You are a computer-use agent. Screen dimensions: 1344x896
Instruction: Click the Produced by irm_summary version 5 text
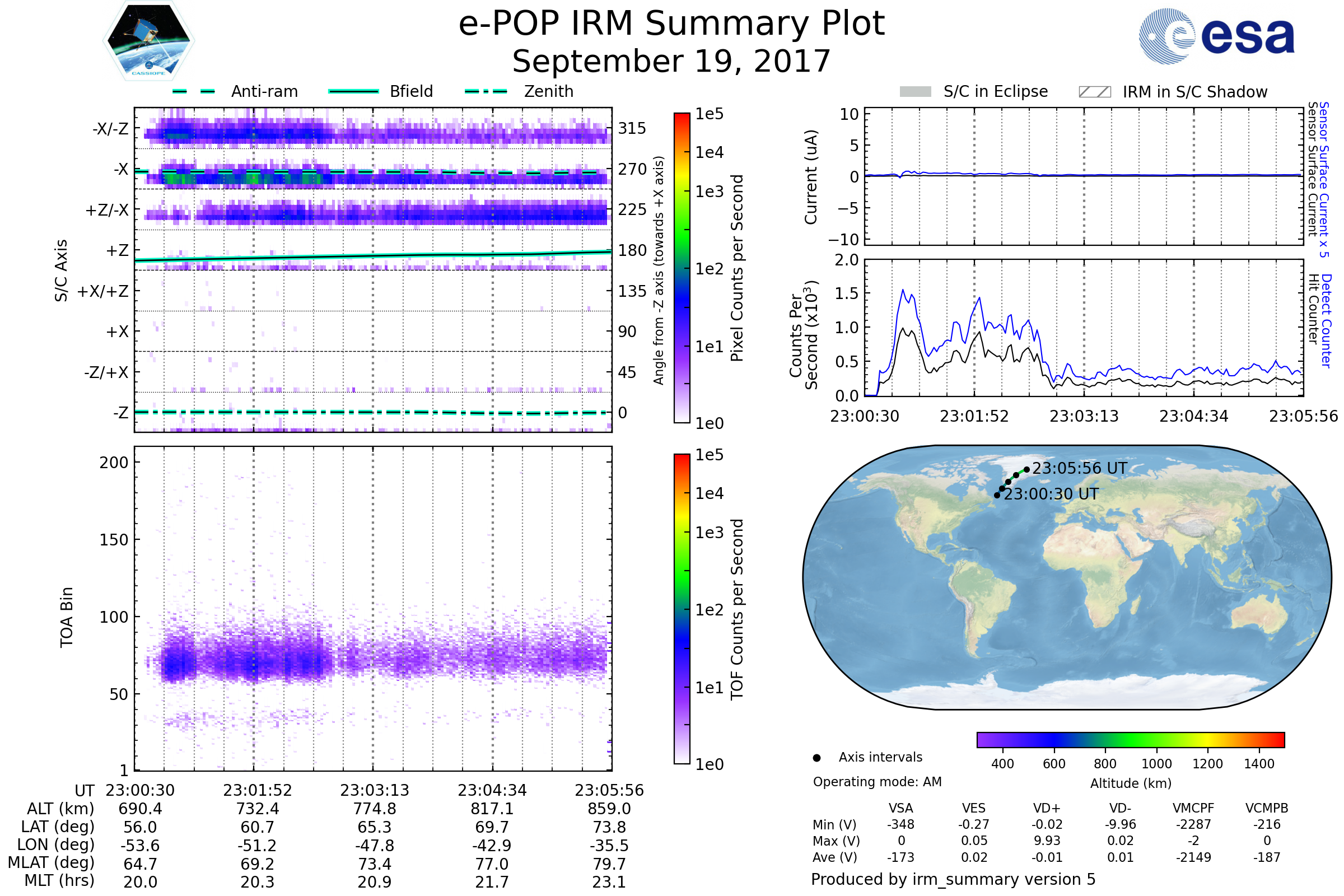pyautogui.click(x=953, y=879)
